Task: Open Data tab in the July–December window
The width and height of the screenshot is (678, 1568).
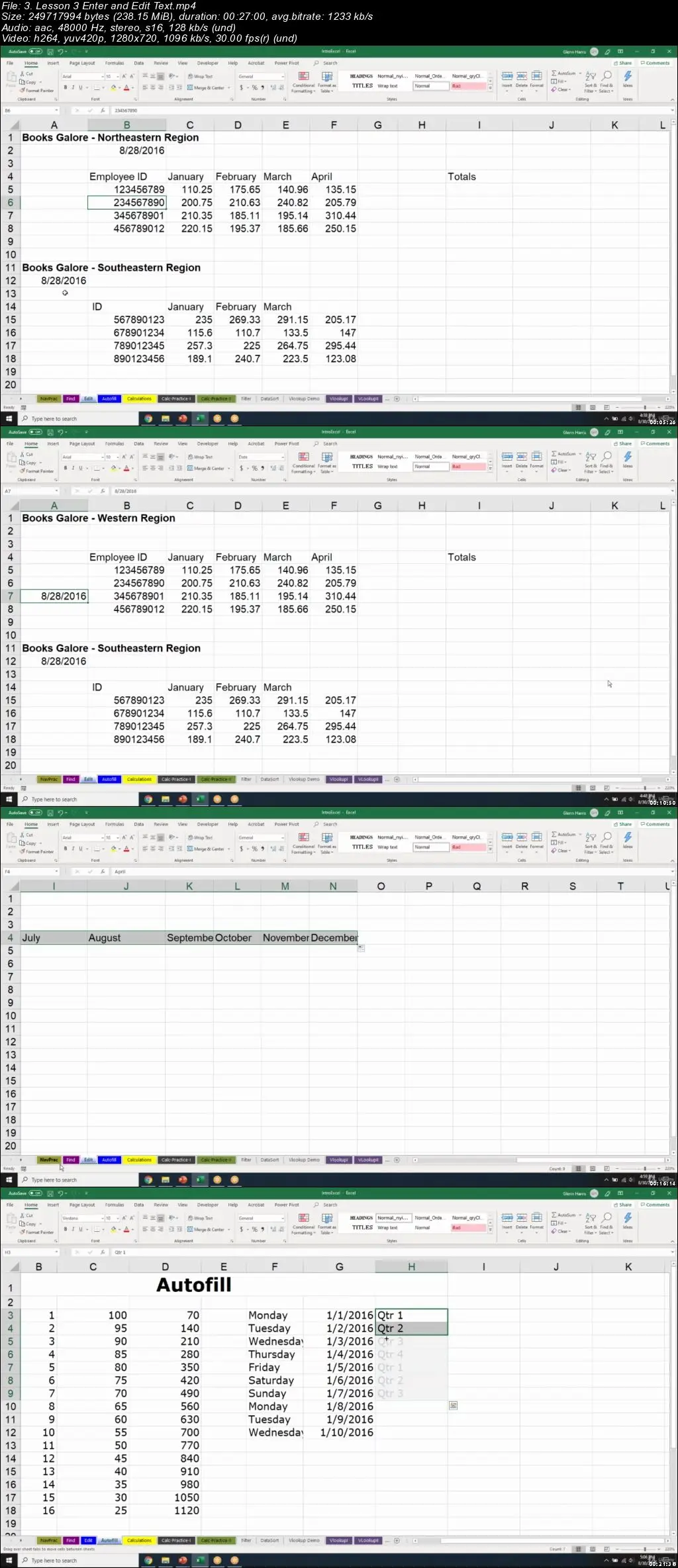Action: (139, 825)
